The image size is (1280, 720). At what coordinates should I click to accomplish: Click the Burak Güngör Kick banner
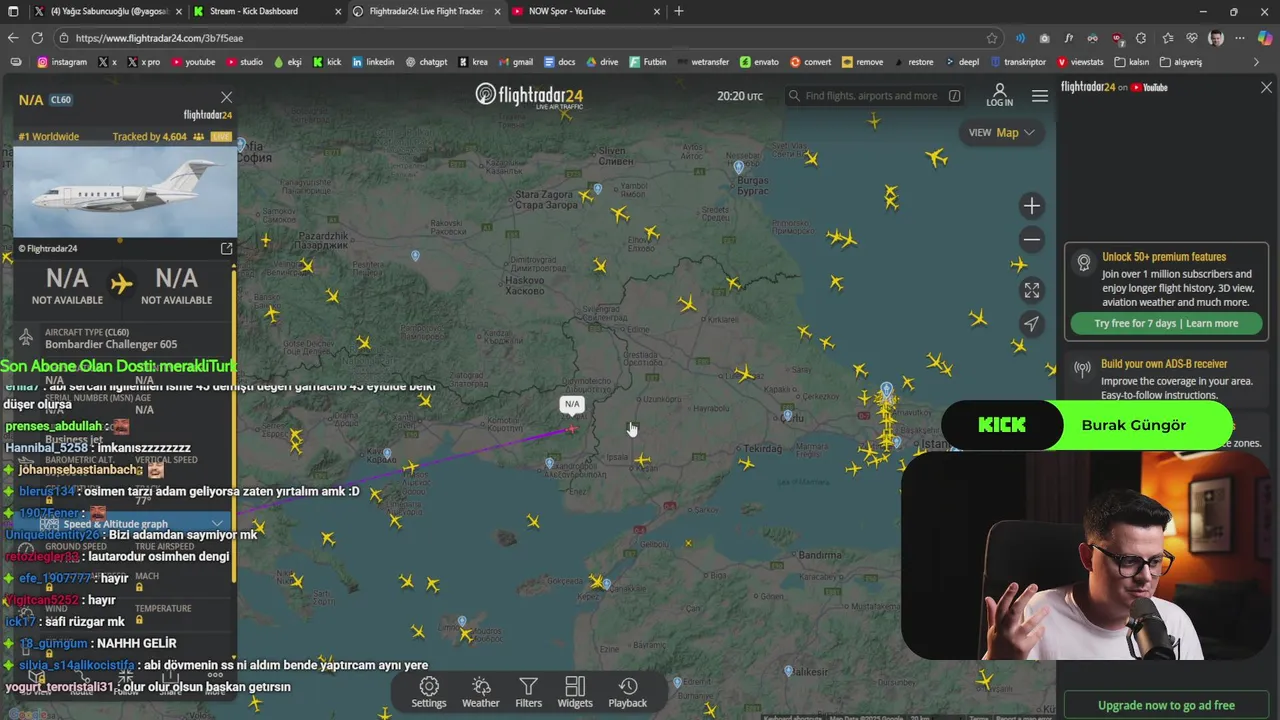1087,425
